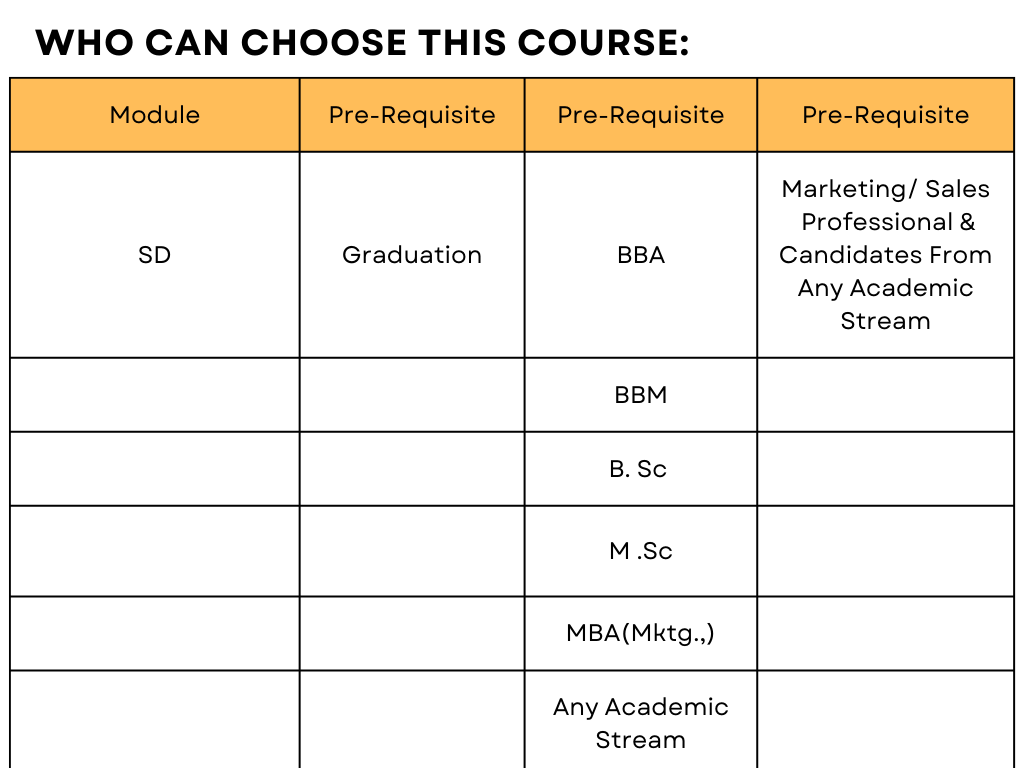Click the empty cell right of MBA(Mktg.,)

pos(886,633)
